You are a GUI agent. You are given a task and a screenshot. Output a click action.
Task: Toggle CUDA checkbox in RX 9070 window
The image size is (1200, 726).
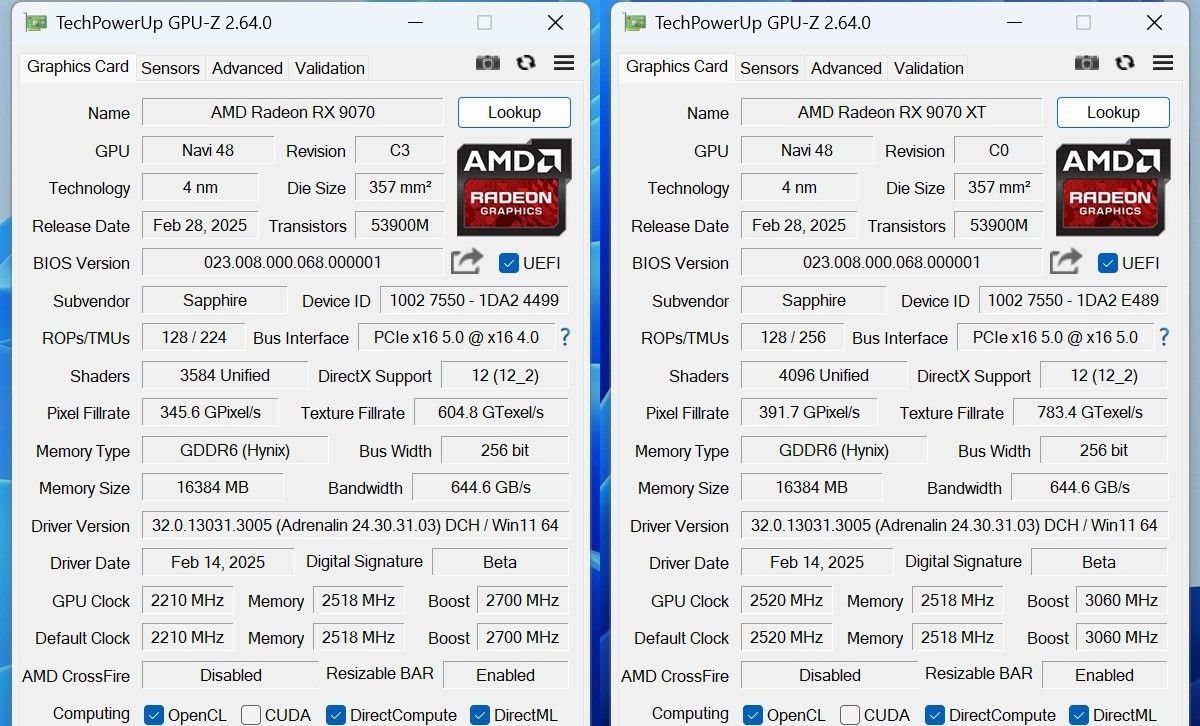coord(251,715)
